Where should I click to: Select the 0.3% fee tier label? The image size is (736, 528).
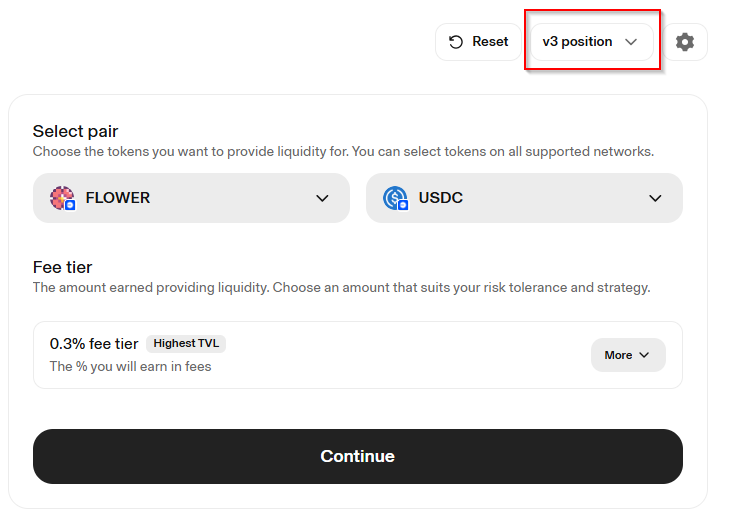coord(94,343)
